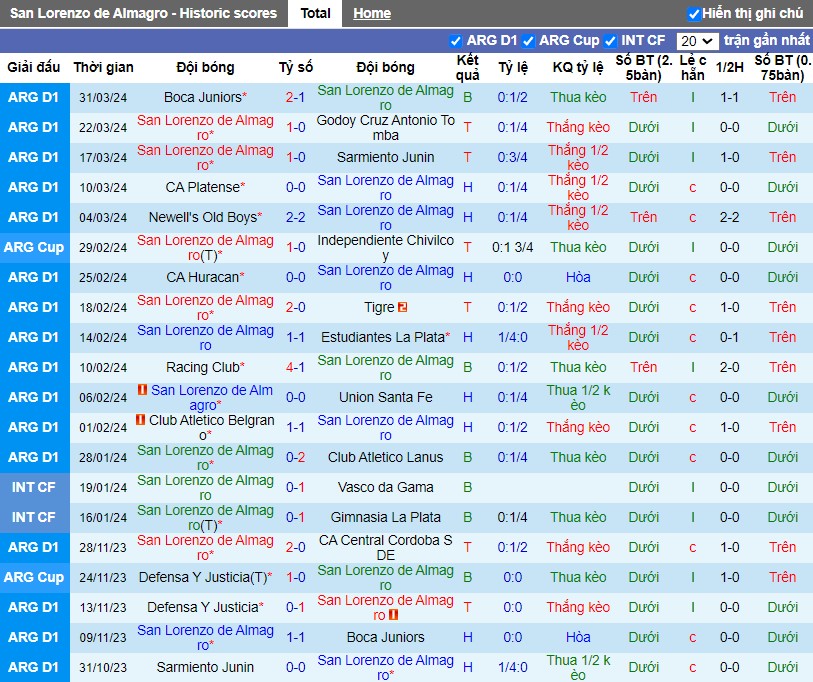Select the ARG Cup label on 29/02/24 row
The width and height of the screenshot is (813, 682).
coord(34,247)
